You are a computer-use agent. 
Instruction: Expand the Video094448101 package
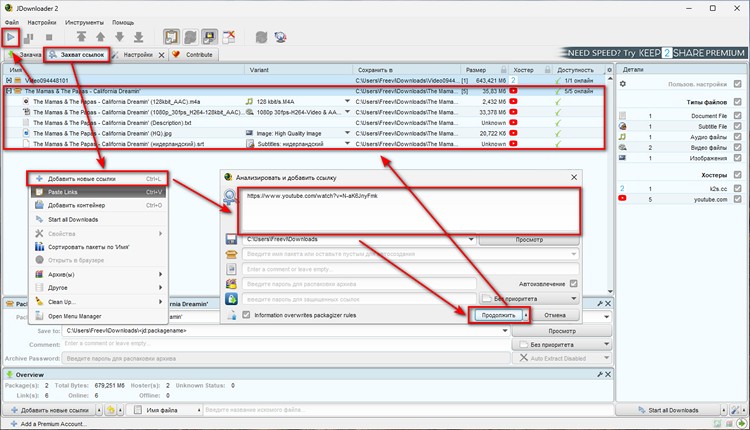(x=9, y=80)
